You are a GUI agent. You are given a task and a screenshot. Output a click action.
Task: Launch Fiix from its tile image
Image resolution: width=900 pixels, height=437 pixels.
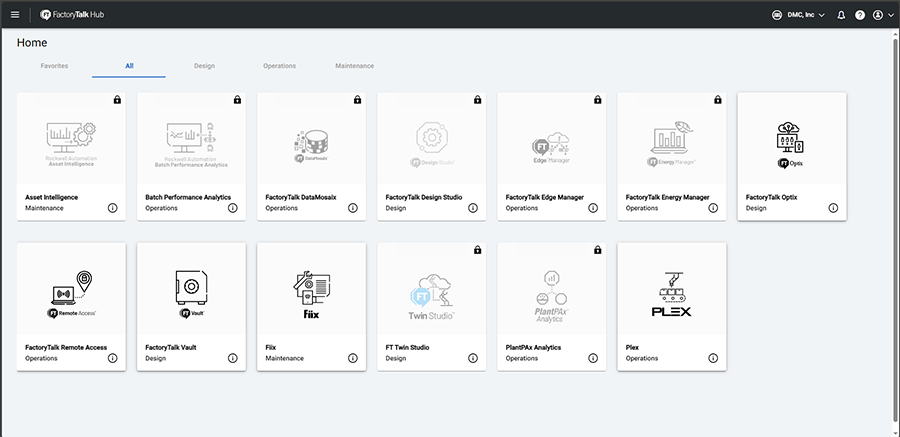point(311,288)
